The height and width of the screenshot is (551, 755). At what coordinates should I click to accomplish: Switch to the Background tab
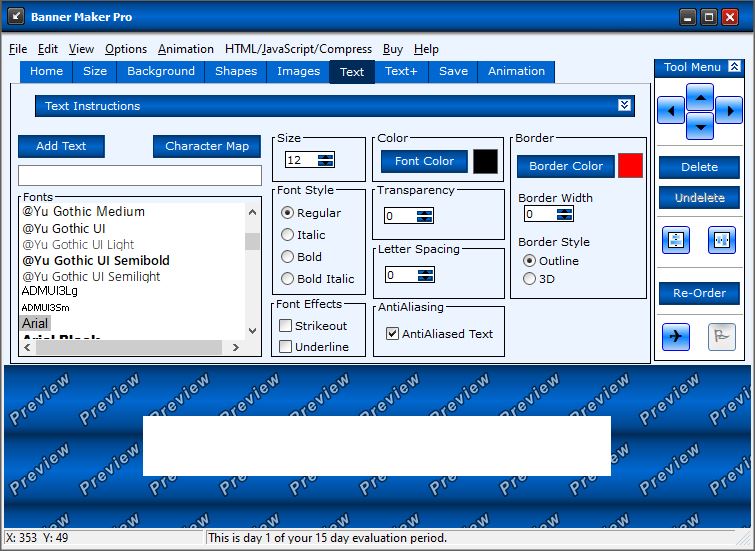tap(161, 71)
